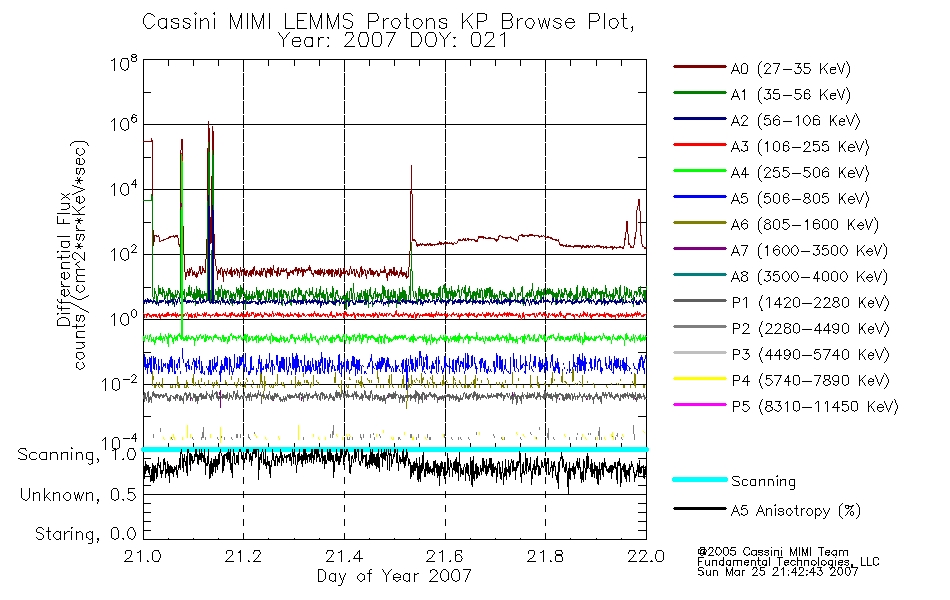Click the black A5 Anisotropy (%) legend line
This screenshot has width=950, height=600.
tap(700, 509)
